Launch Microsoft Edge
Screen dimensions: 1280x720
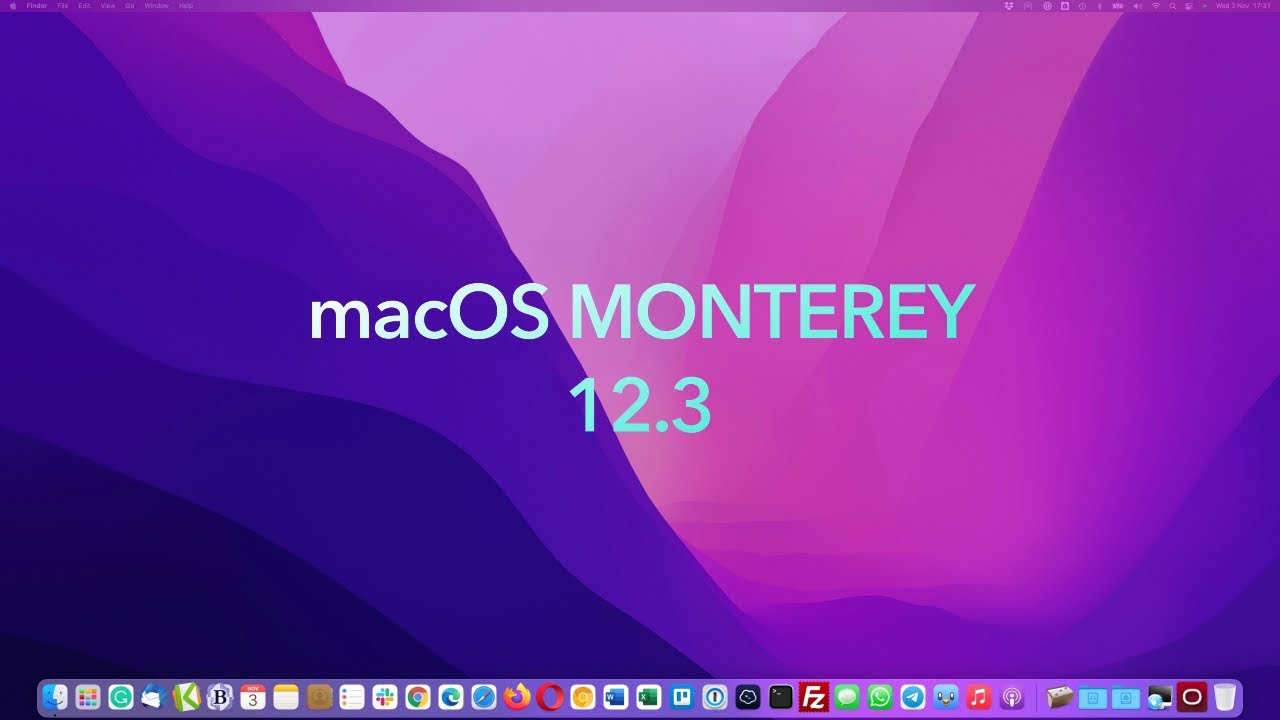pos(451,697)
